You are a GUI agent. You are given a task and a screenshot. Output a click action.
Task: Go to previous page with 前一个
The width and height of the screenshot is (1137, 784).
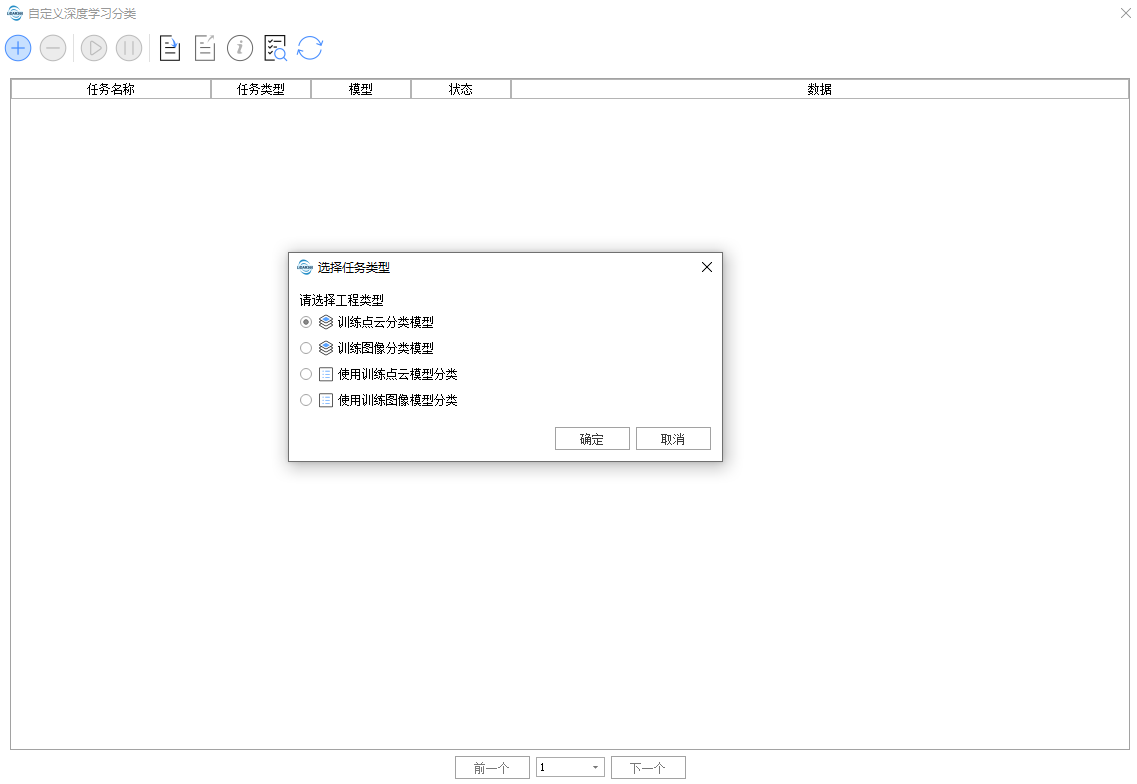tap(492, 767)
